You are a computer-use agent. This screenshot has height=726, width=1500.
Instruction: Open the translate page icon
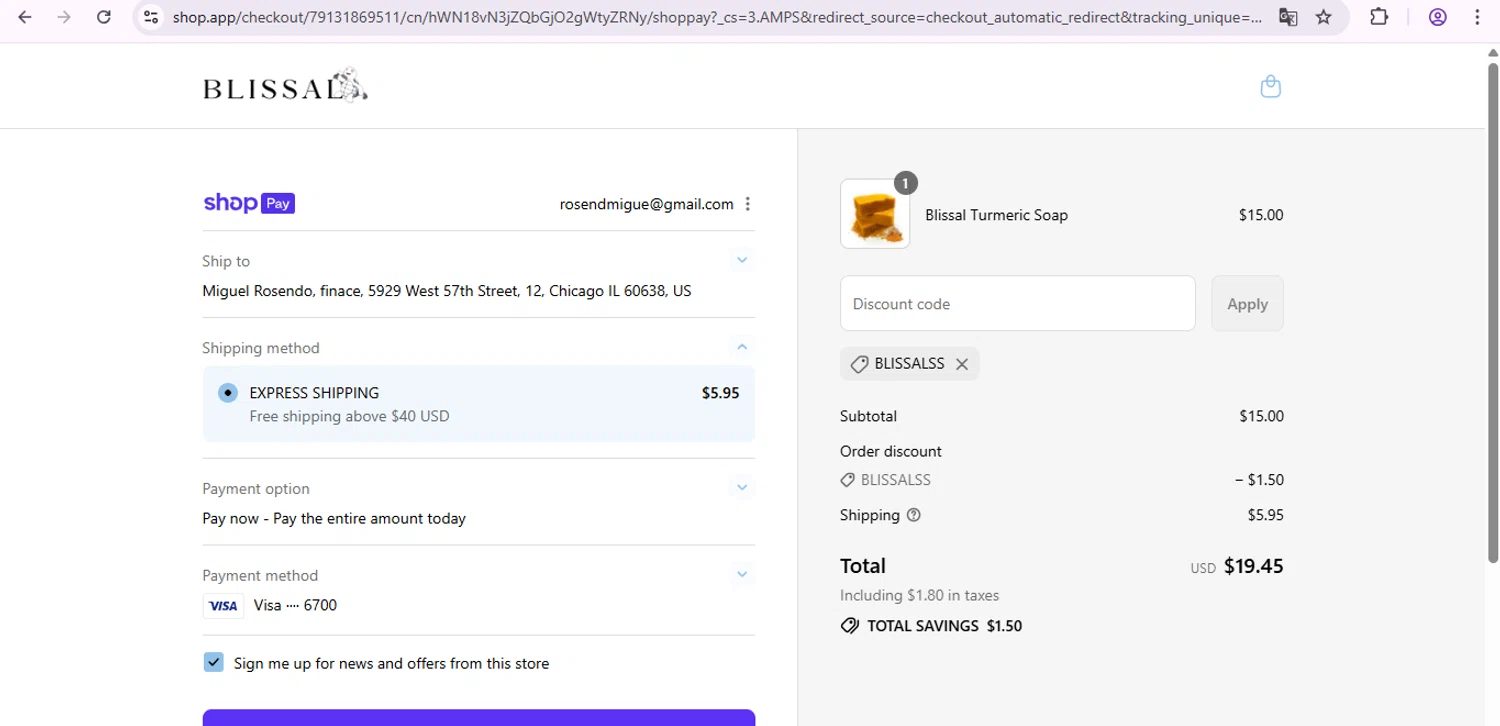[x=1288, y=17]
